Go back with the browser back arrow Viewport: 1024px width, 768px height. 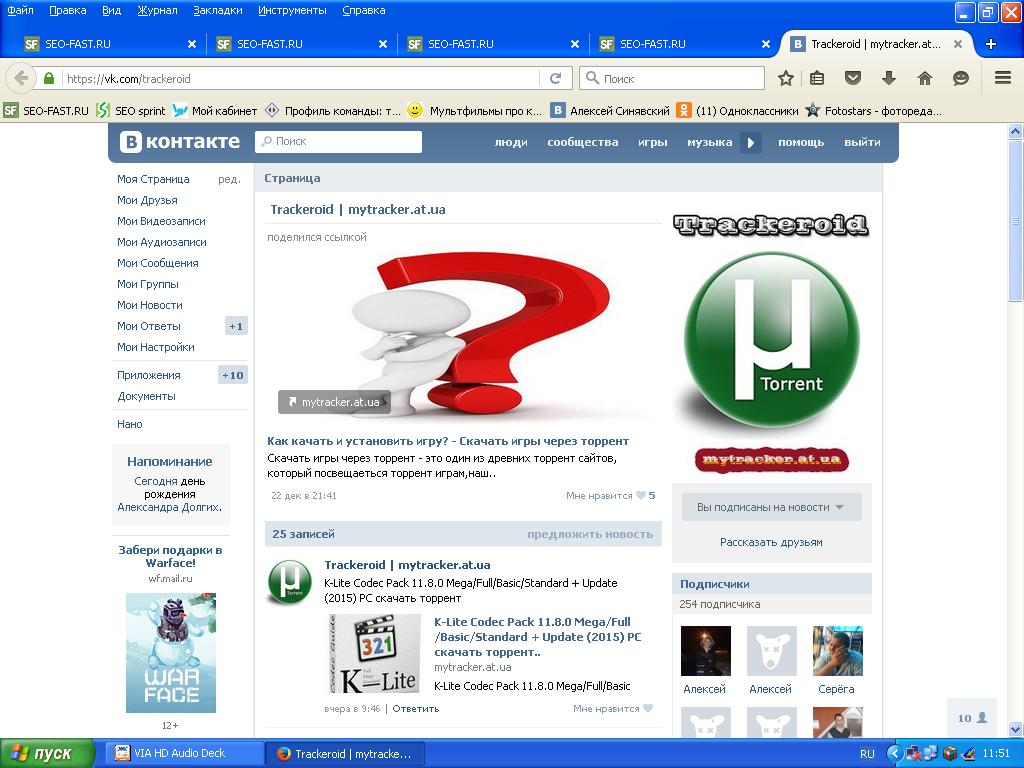click(21, 78)
